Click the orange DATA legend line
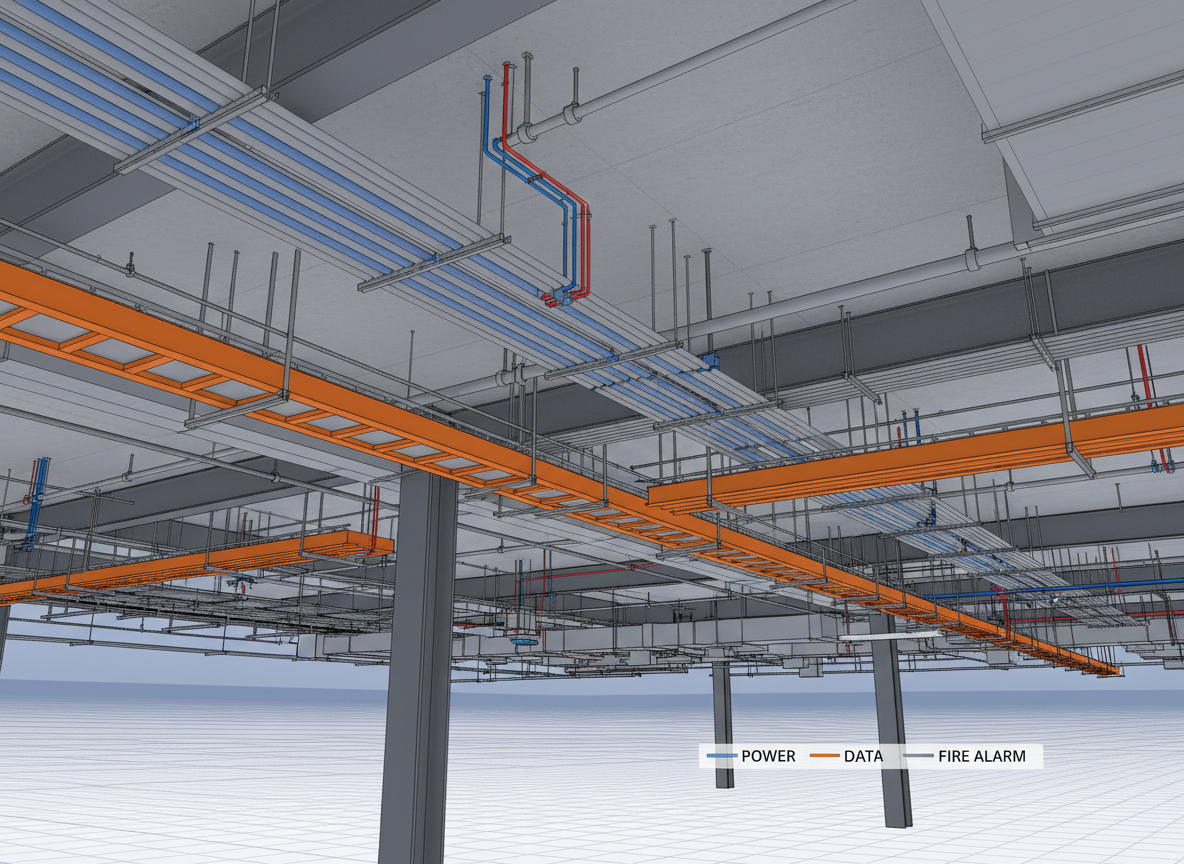This screenshot has height=864, width=1184. point(825,756)
